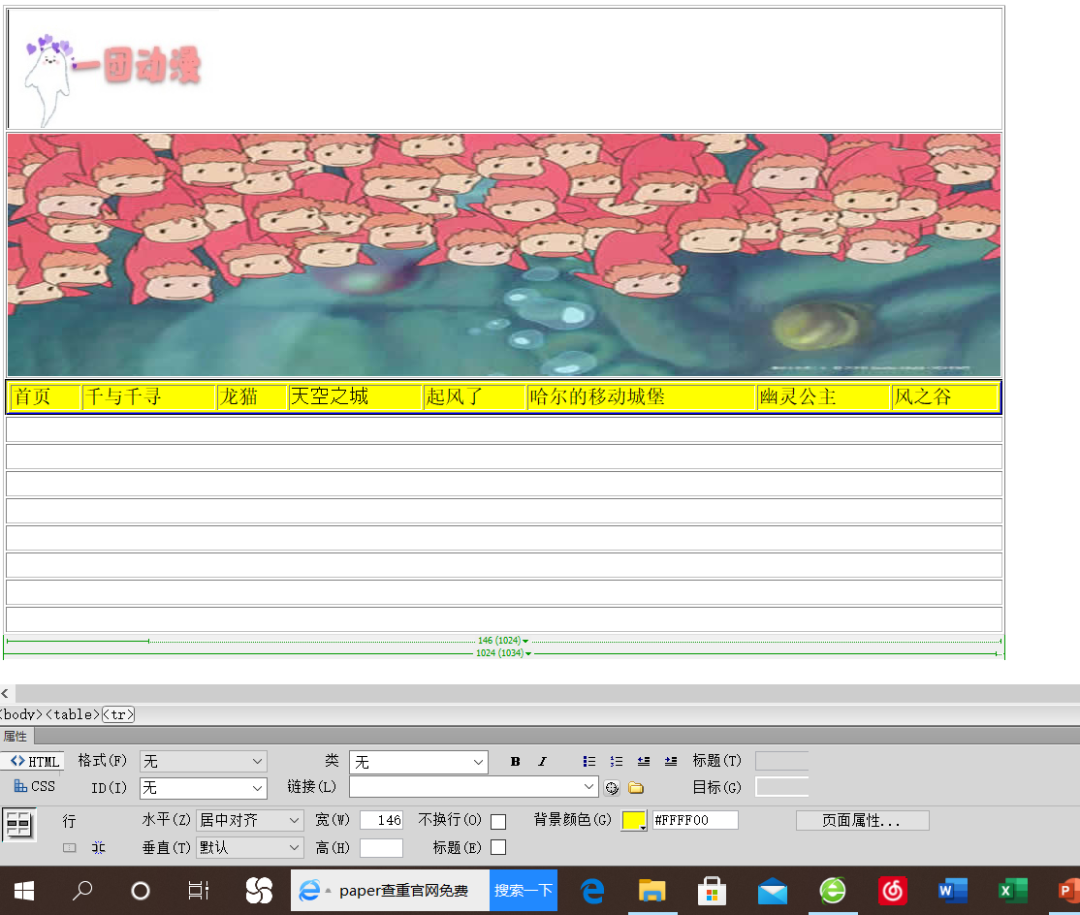Image resolution: width=1080 pixels, height=915 pixels.
Task: Click the split cell icon
Action: pos(98,847)
